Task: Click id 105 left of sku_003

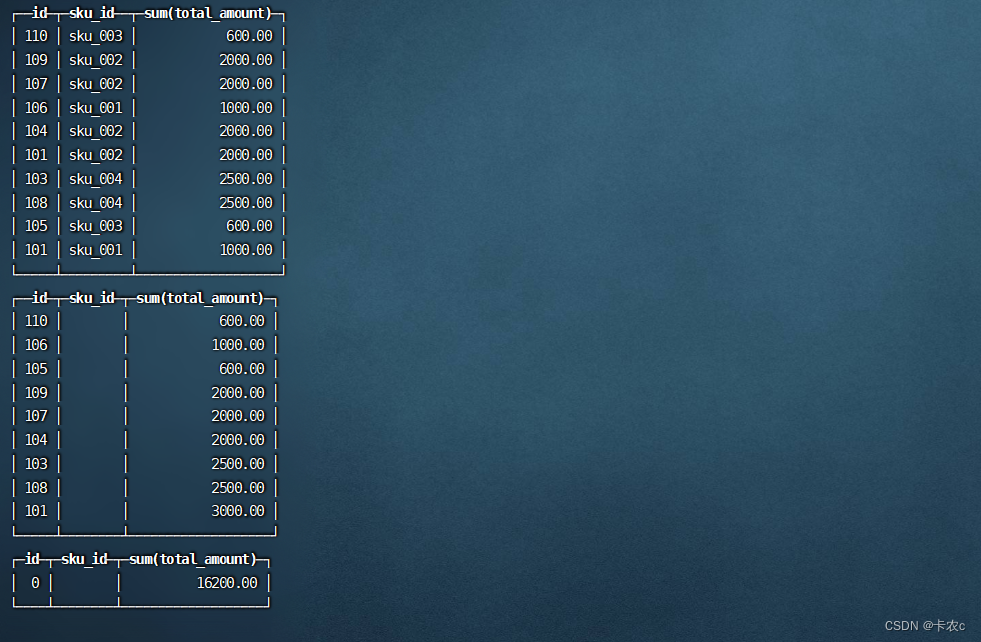Action: pyautogui.click(x=36, y=227)
